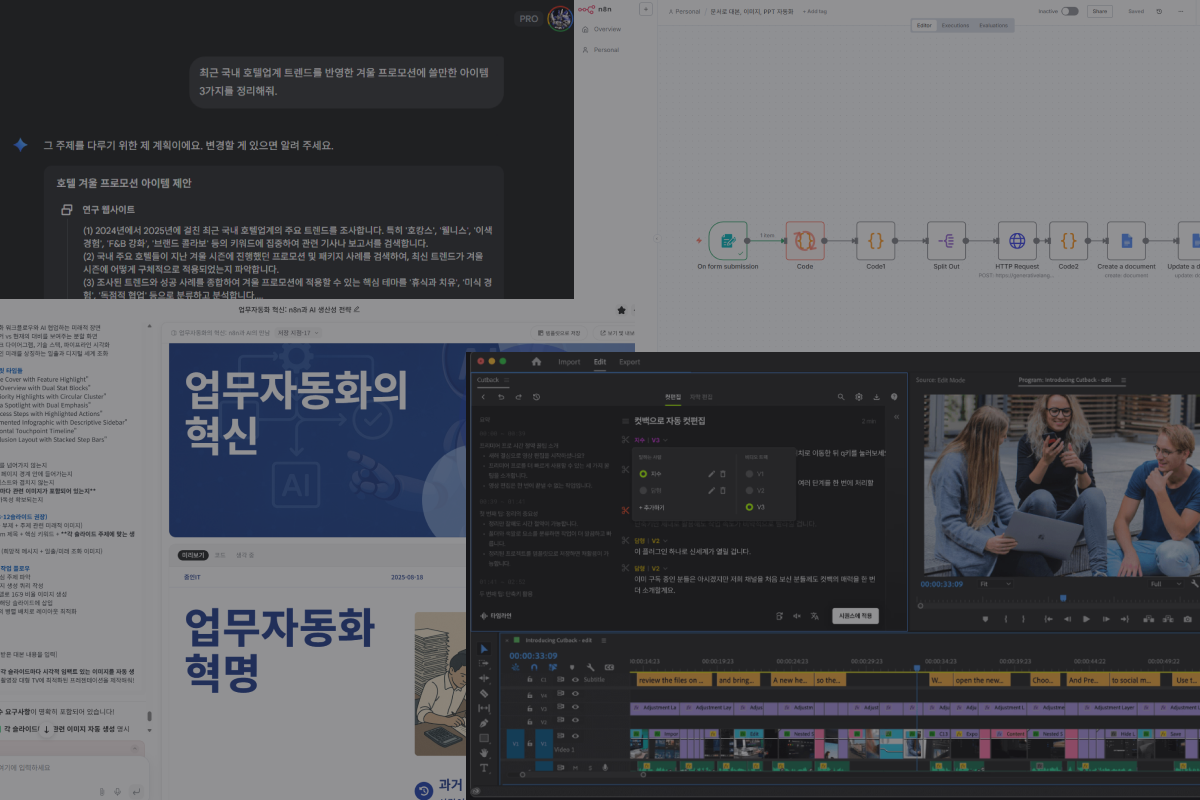The height and width of the screenshot is (800, 1200).
Task: Click the HTTP Request globe node in n8n
Action: pos(1017,241)
